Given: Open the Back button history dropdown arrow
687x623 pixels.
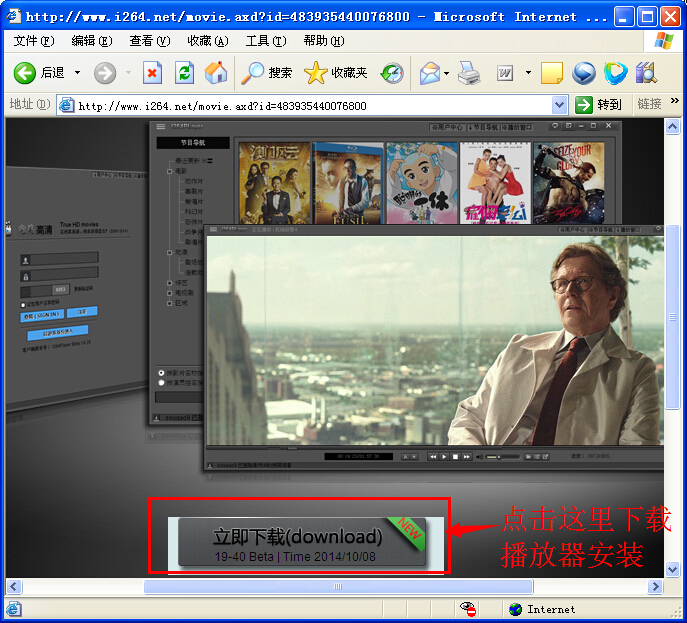Looking at the screenshot, I should point(78,72).
